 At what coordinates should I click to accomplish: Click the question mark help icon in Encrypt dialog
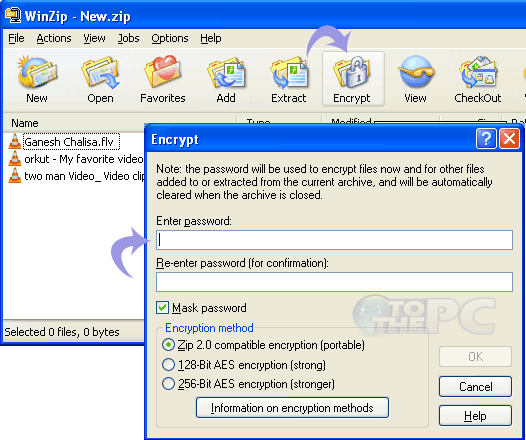pos(486,138)
